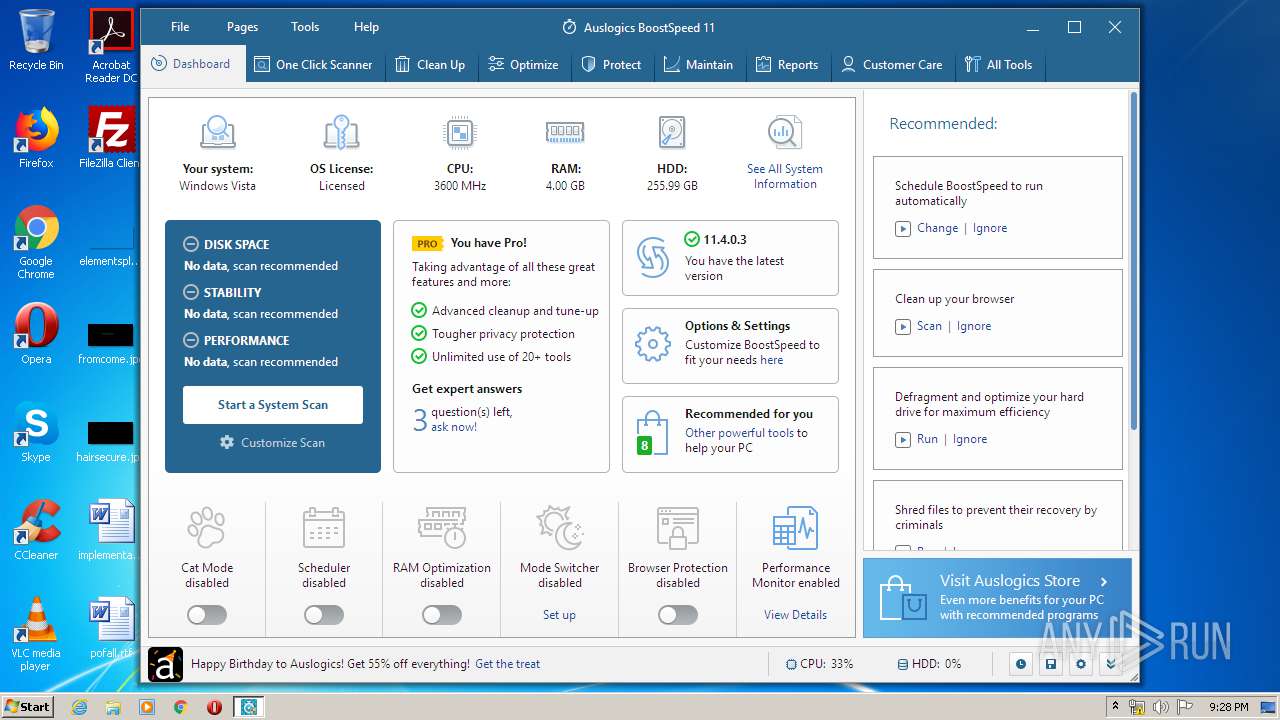Click the volume speaker tray icon
This screenshot has height=720, width=1280.
click(x=1161, y=707)
